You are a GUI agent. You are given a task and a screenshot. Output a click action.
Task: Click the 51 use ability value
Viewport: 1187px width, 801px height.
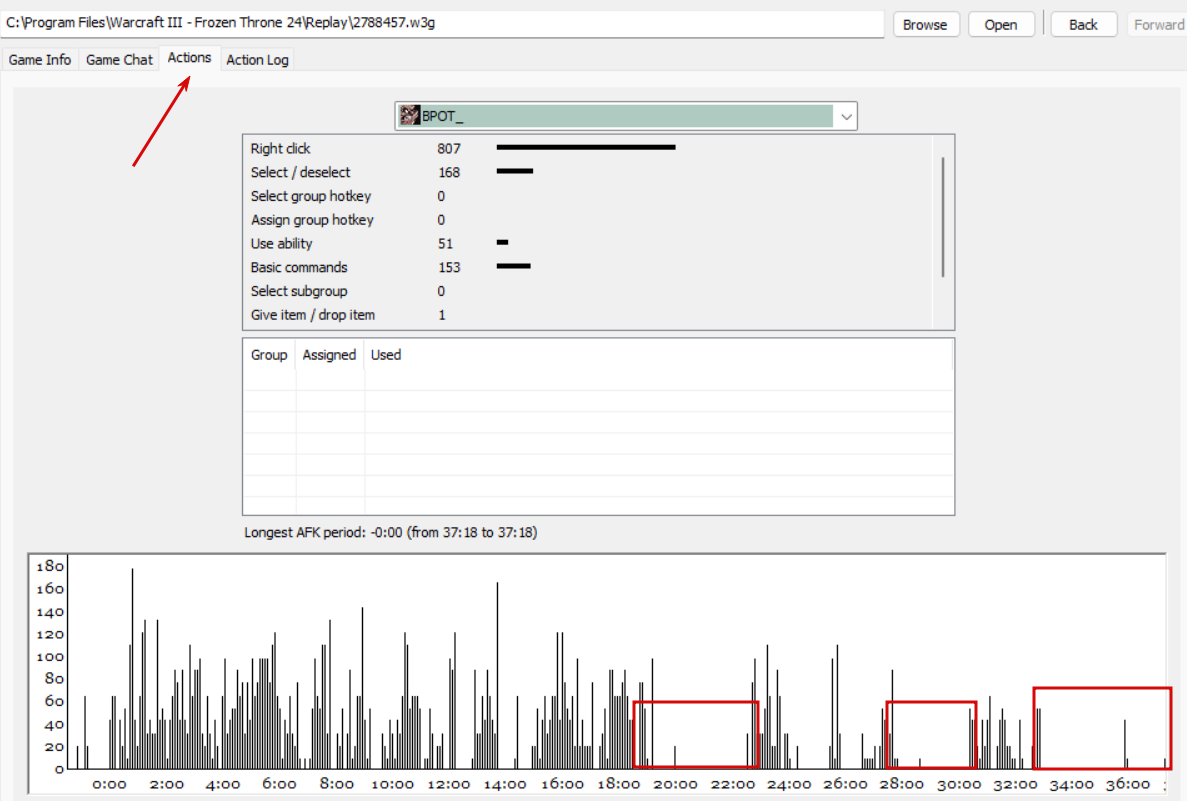[445, 244]
